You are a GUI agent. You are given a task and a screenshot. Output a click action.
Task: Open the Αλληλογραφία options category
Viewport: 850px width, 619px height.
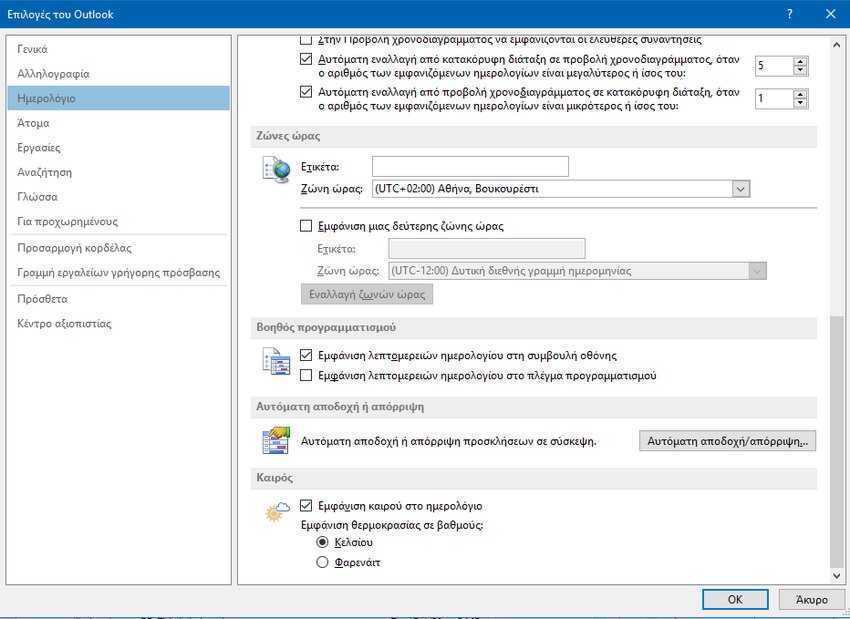click(x=119, y=74)
